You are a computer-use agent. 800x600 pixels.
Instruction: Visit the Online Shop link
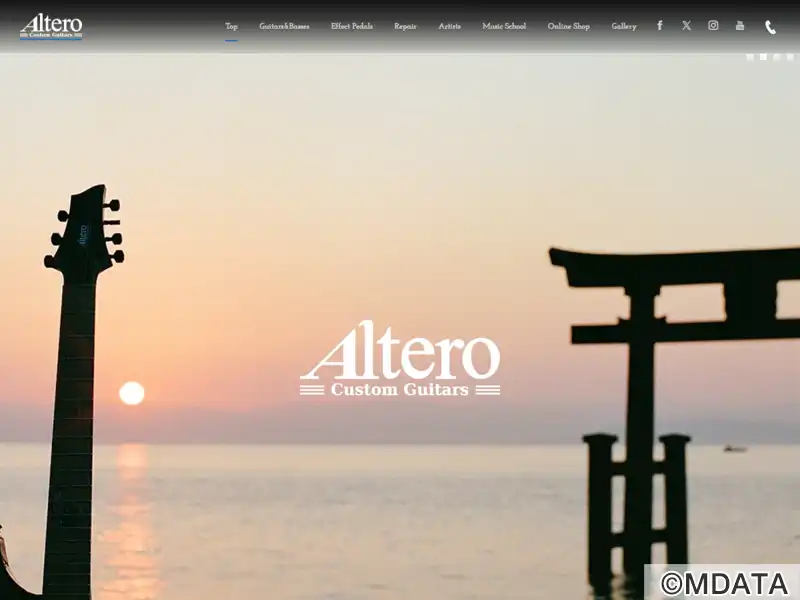point(568,27)
